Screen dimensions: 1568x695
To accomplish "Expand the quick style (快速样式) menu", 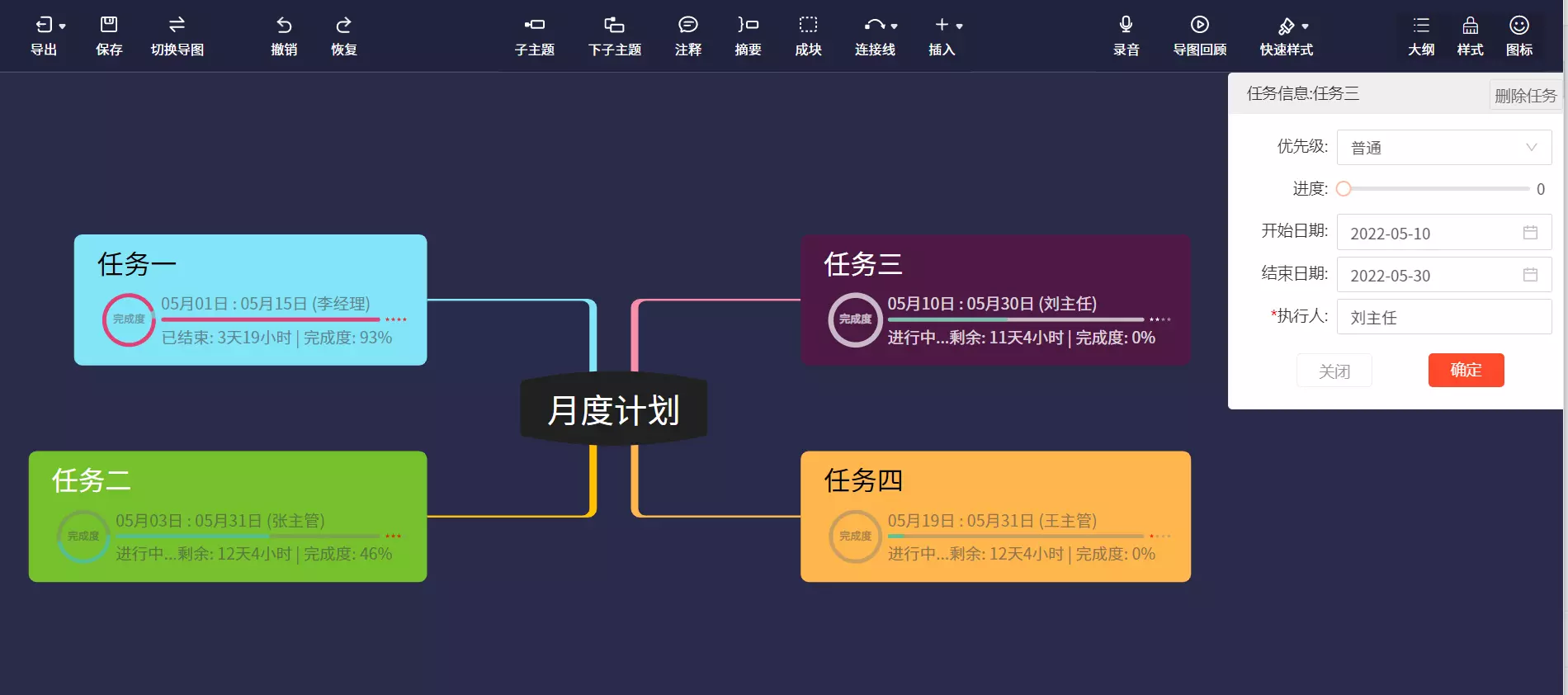I will [1292, 26].
